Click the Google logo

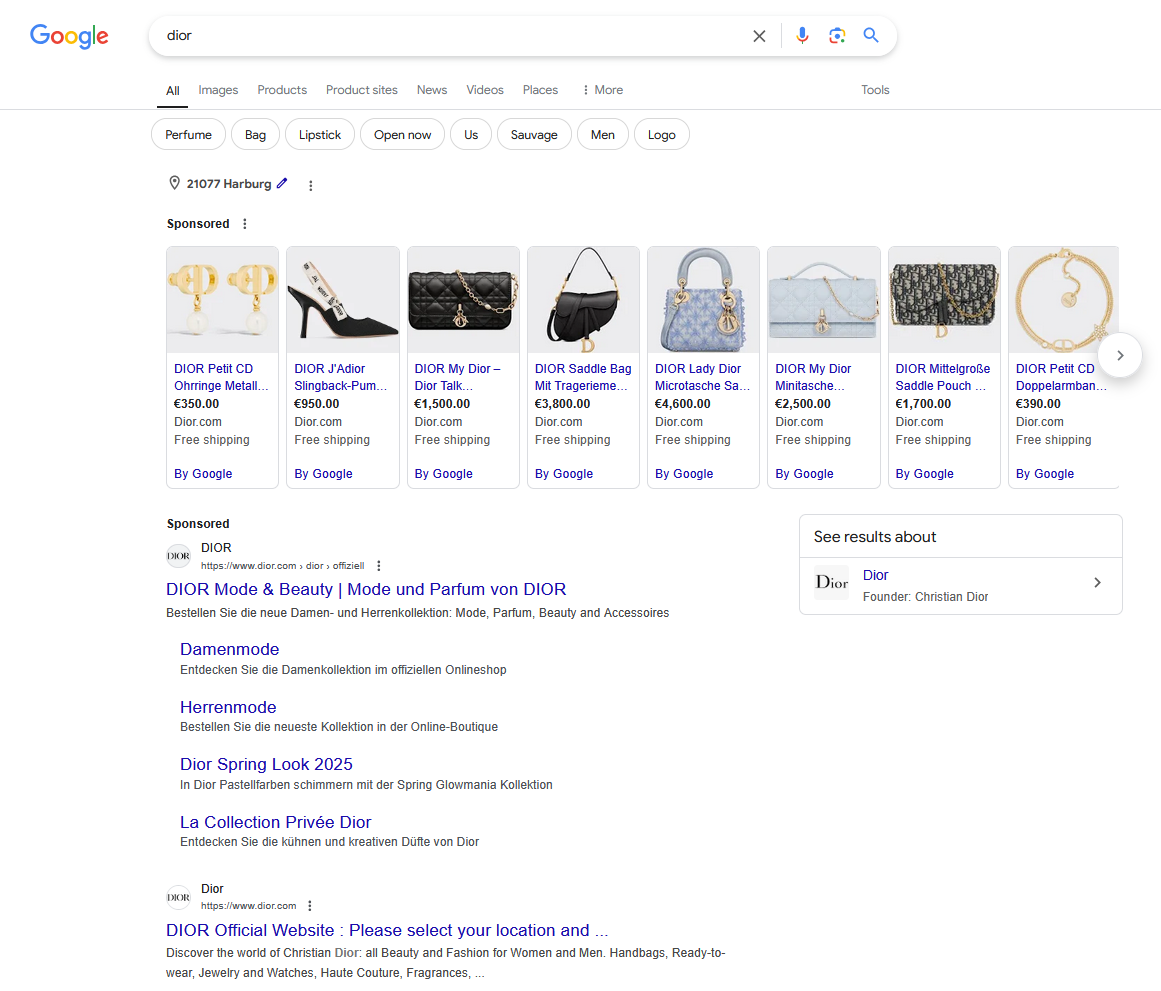pyautogui.click(x=69, y=36)
